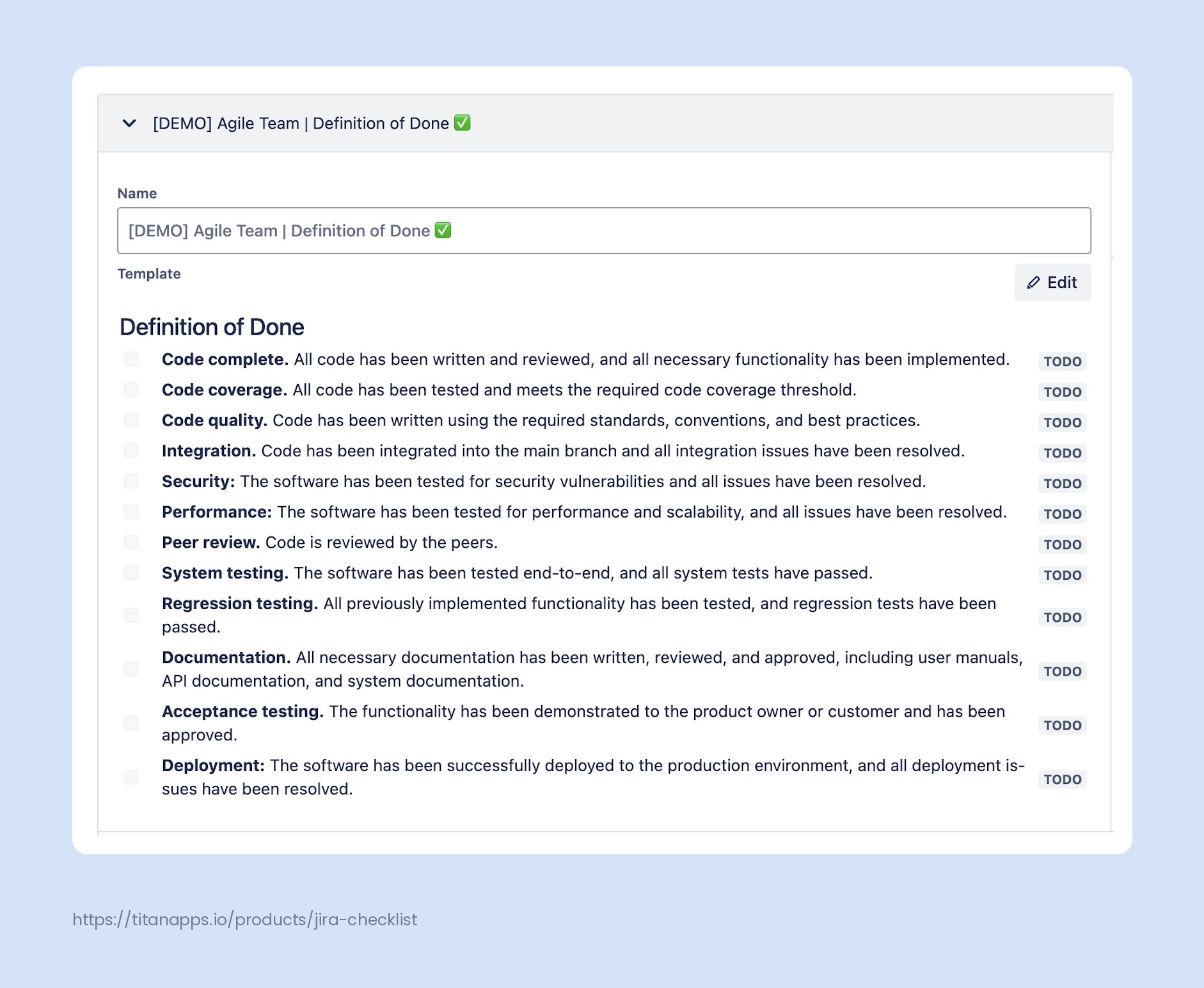Tick the Regression testing checkbox
This screenshot has height=988, width=1204.
(x=131, y=615)
